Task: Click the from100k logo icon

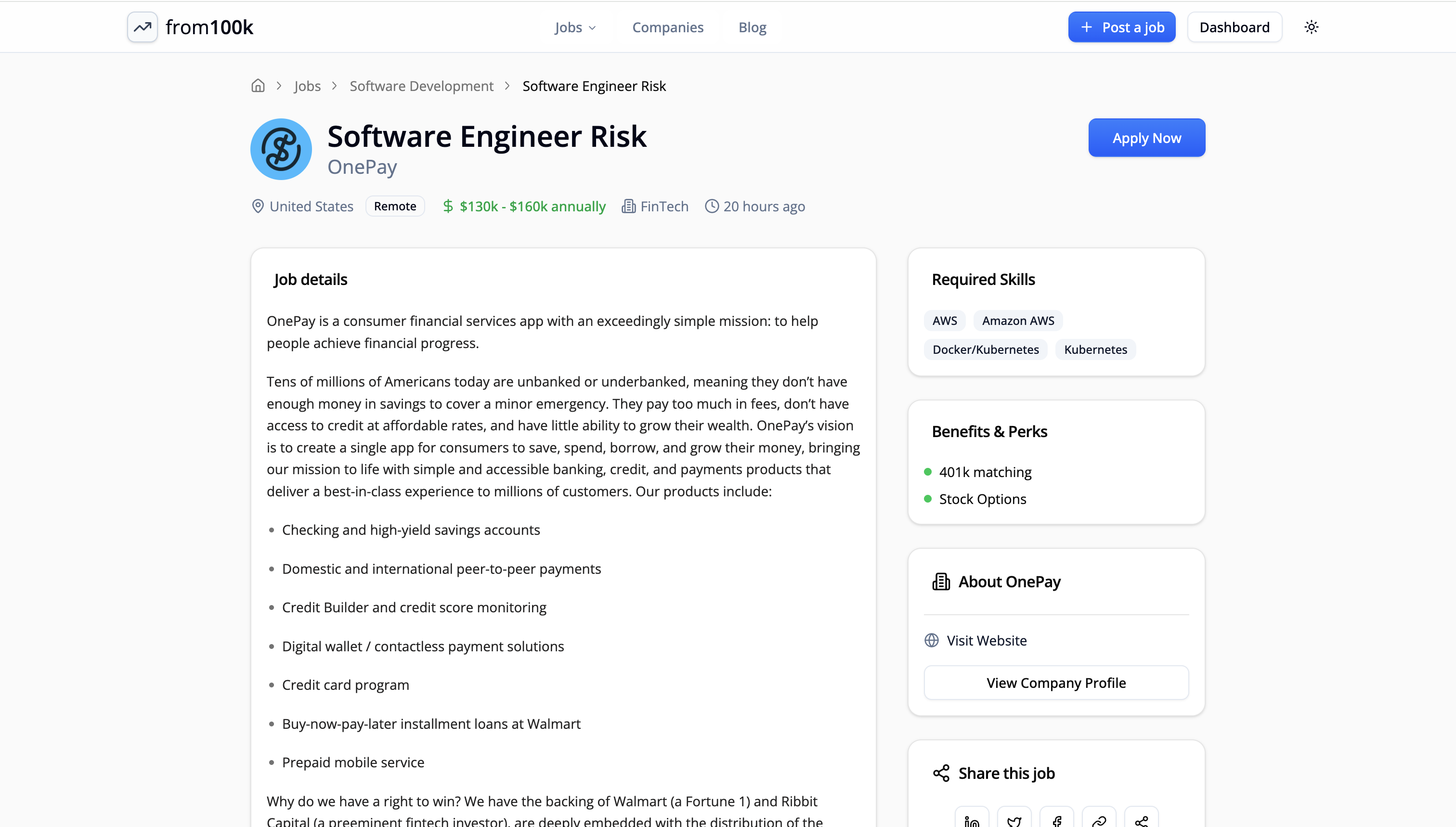Action: pyautogui.click(x=143, y=26)
